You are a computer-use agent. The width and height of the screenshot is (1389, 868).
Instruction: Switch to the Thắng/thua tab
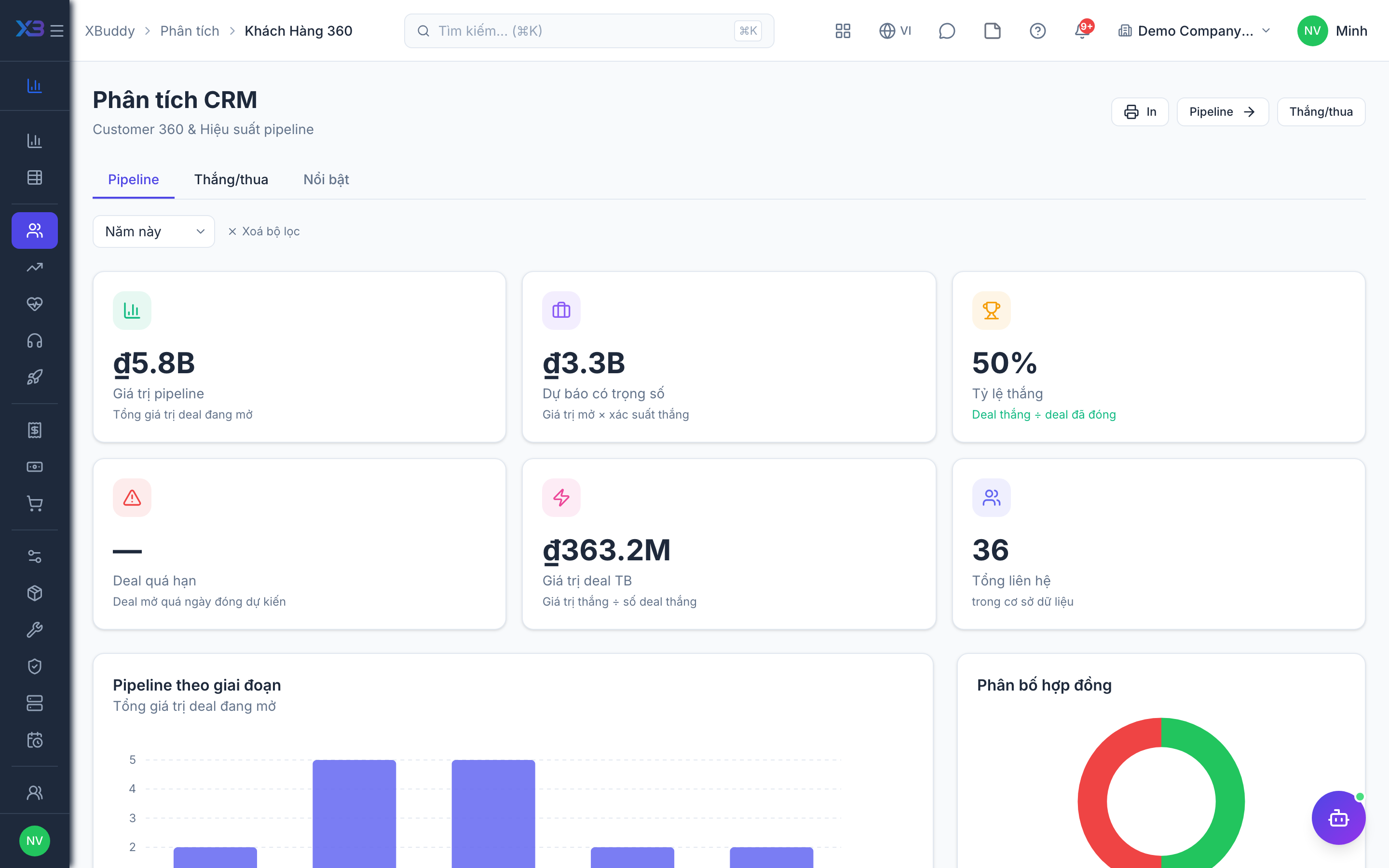[x=231, y=180]
